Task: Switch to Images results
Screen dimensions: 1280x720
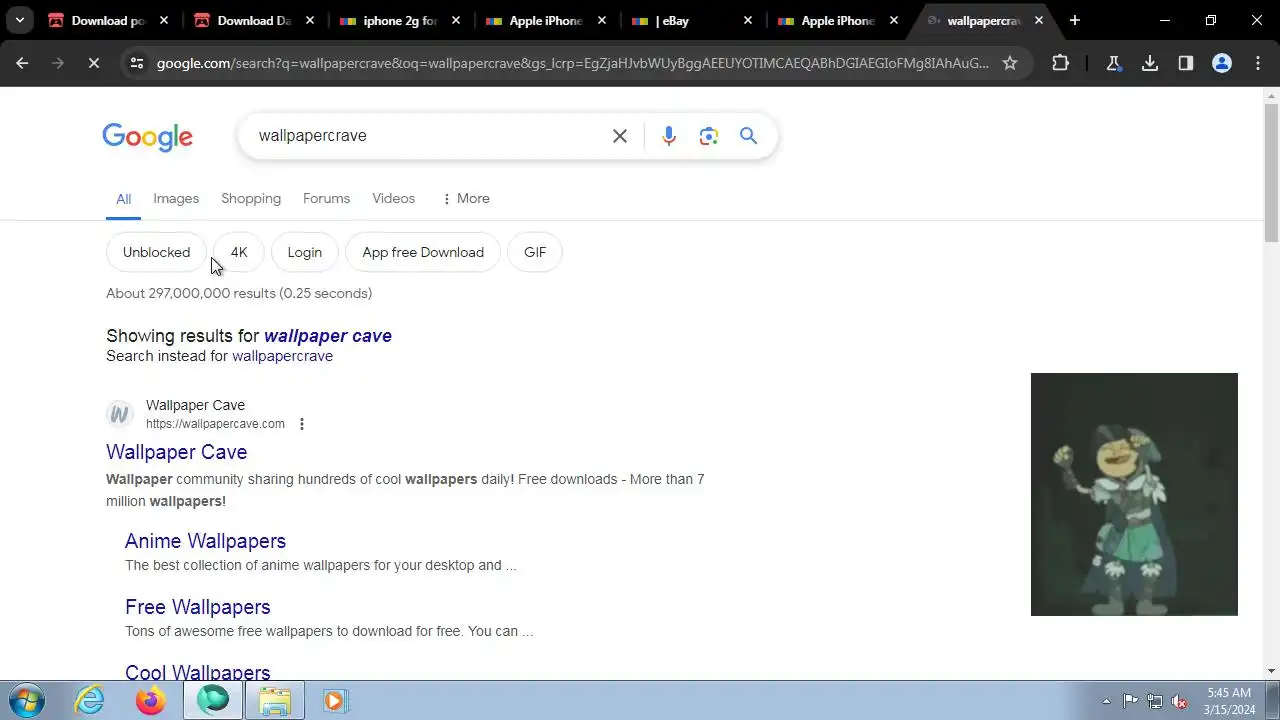Action: (x=176, y=199)
